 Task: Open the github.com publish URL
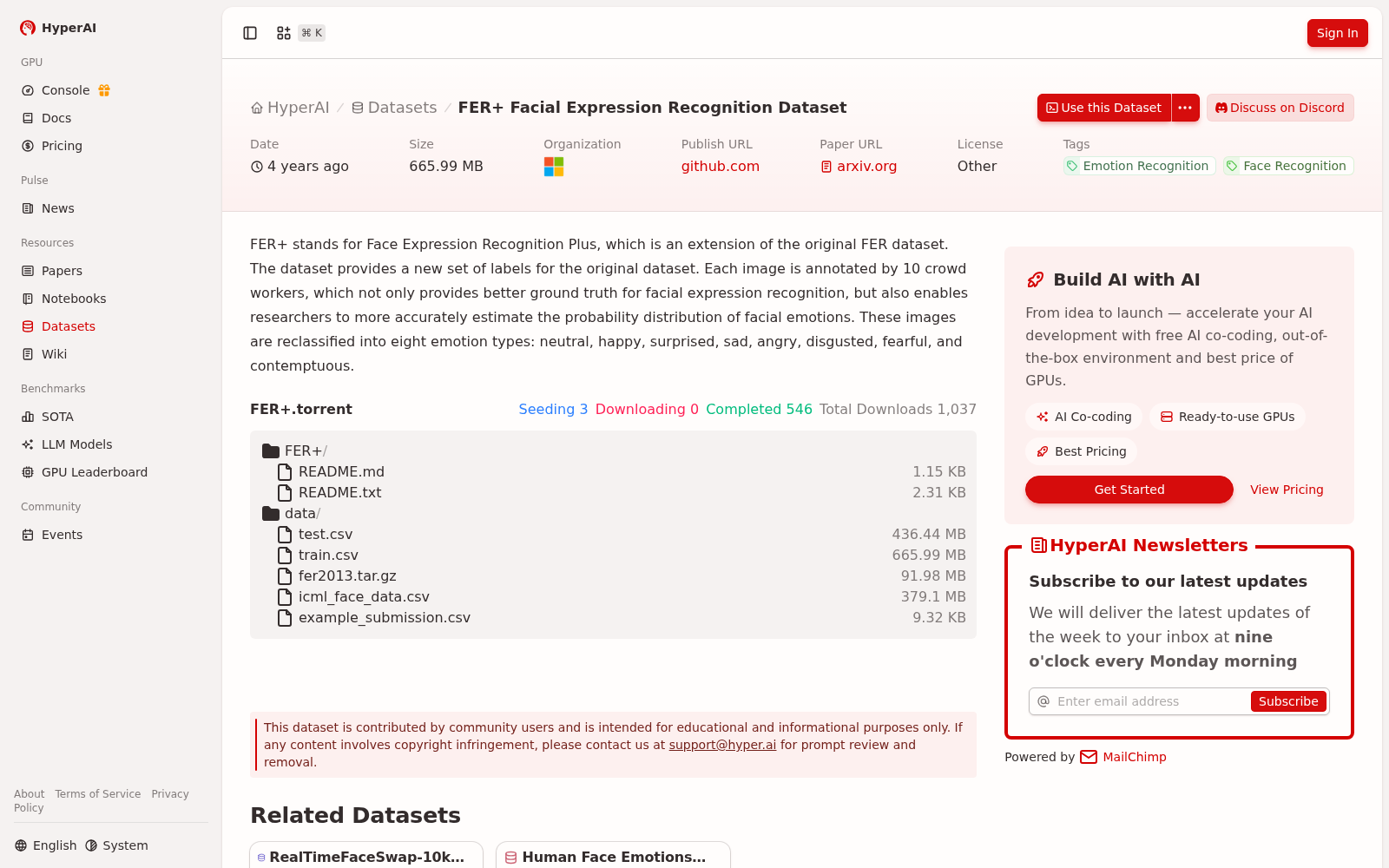click(x=720, y=167)
